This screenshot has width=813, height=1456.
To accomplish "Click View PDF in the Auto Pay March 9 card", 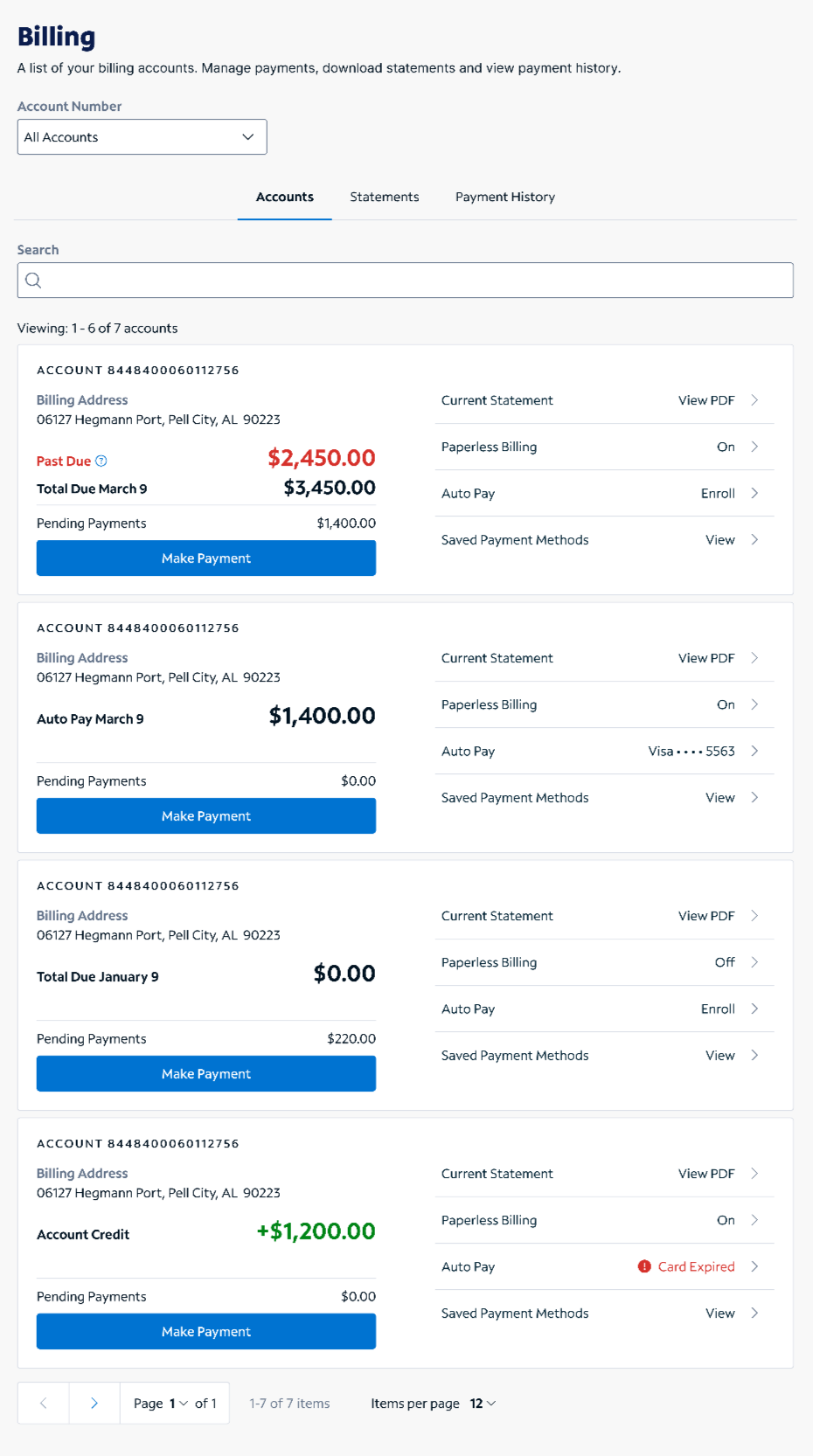I will (x=706, y=658).
